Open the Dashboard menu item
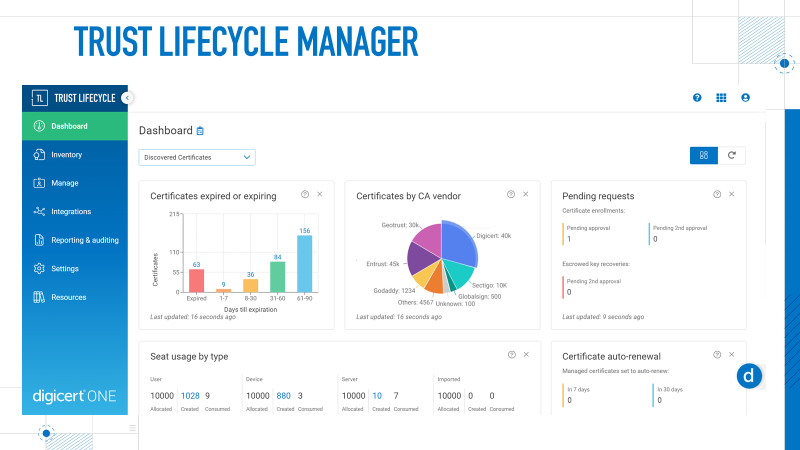800x450 pixels. coord(75,126)
